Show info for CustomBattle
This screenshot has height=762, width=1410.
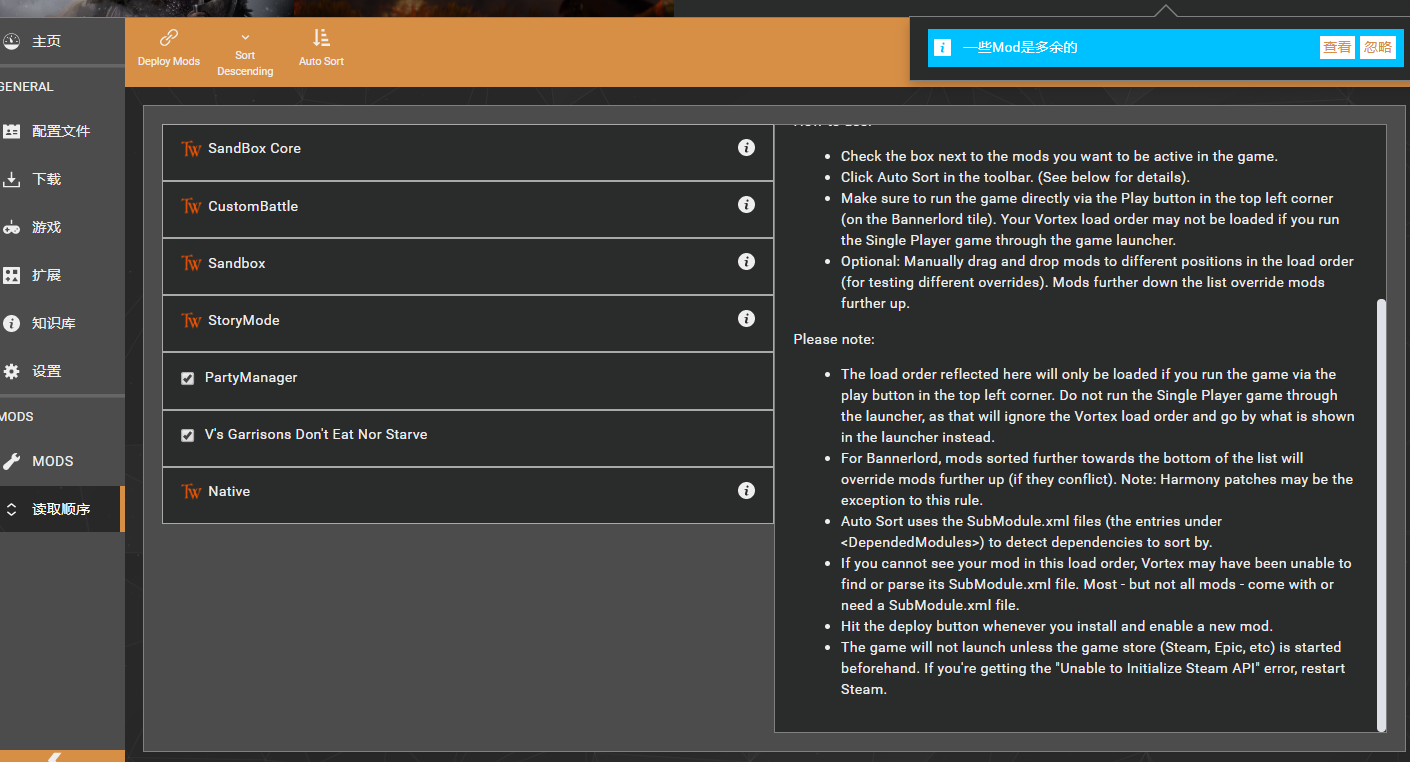click(x=746, y=204)
